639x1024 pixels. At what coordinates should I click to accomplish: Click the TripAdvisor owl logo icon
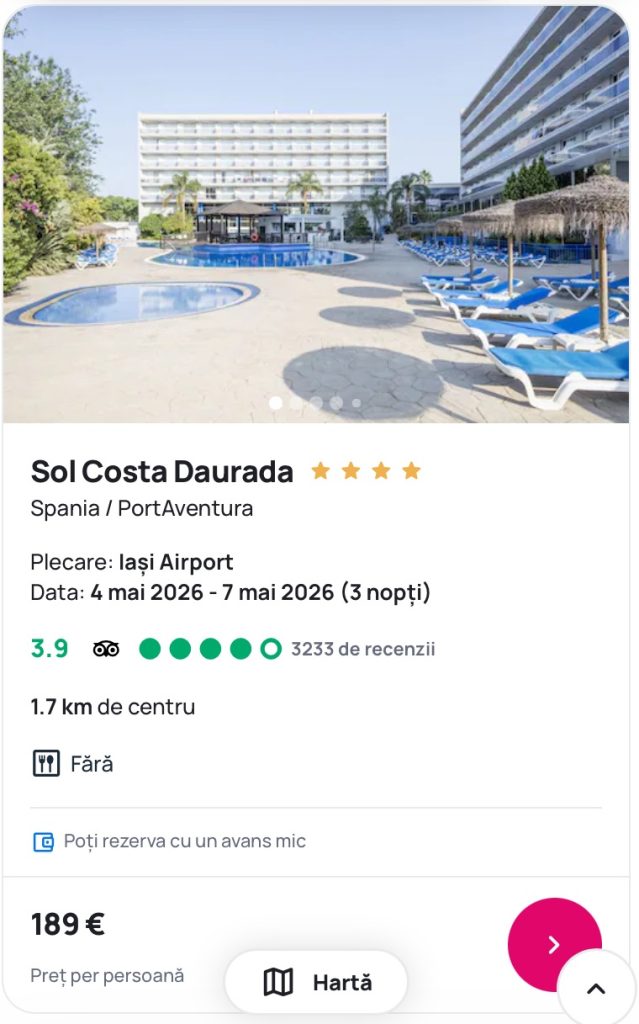point(106,649)
